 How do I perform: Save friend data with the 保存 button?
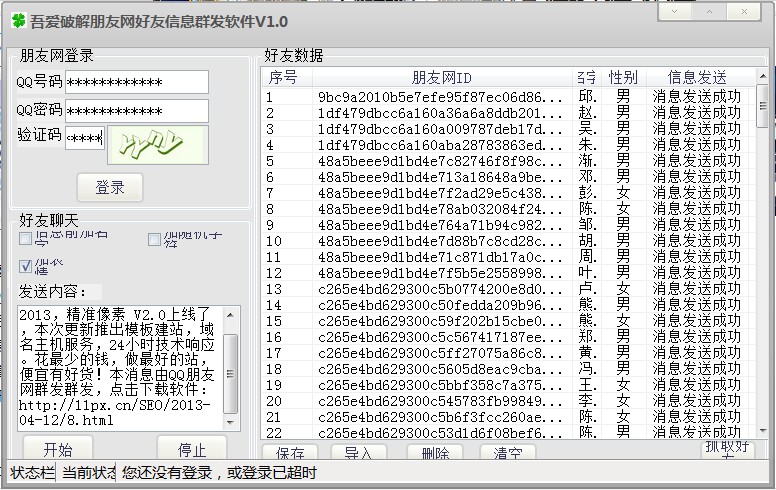(x=290, y=452)
